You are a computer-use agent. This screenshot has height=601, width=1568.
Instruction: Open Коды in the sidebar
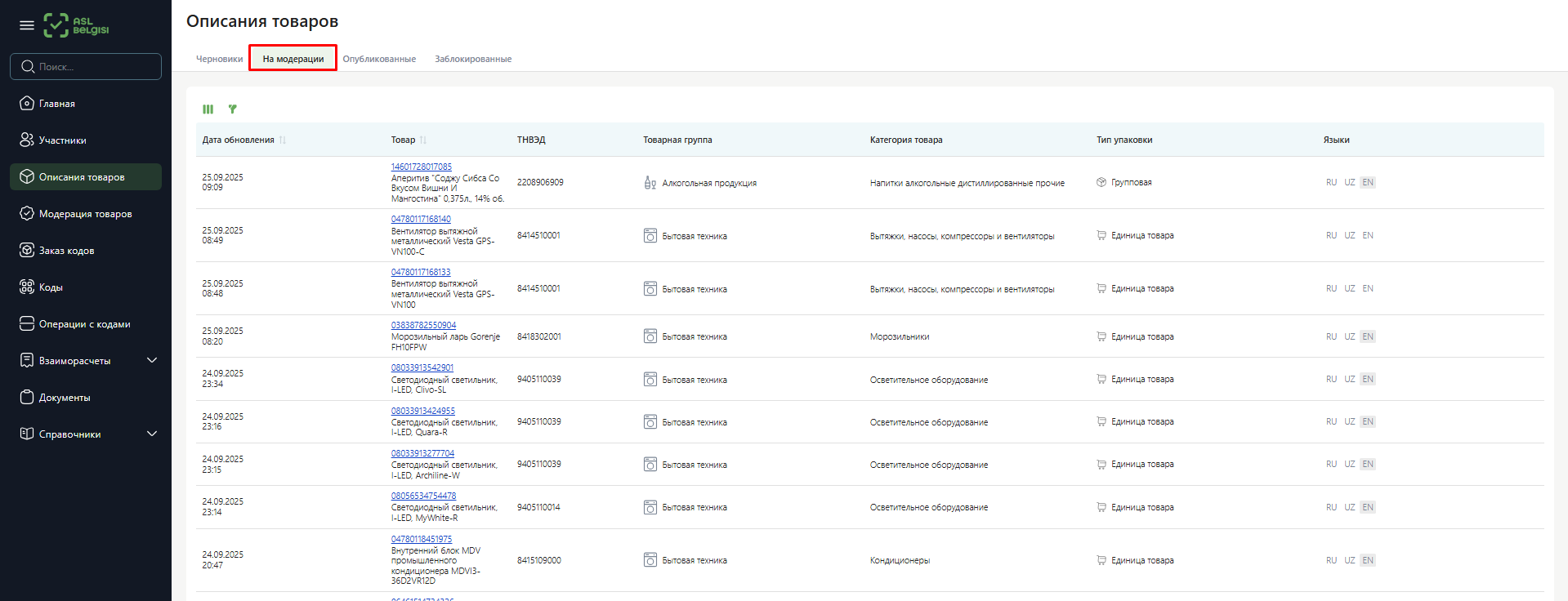coord(51,287)
